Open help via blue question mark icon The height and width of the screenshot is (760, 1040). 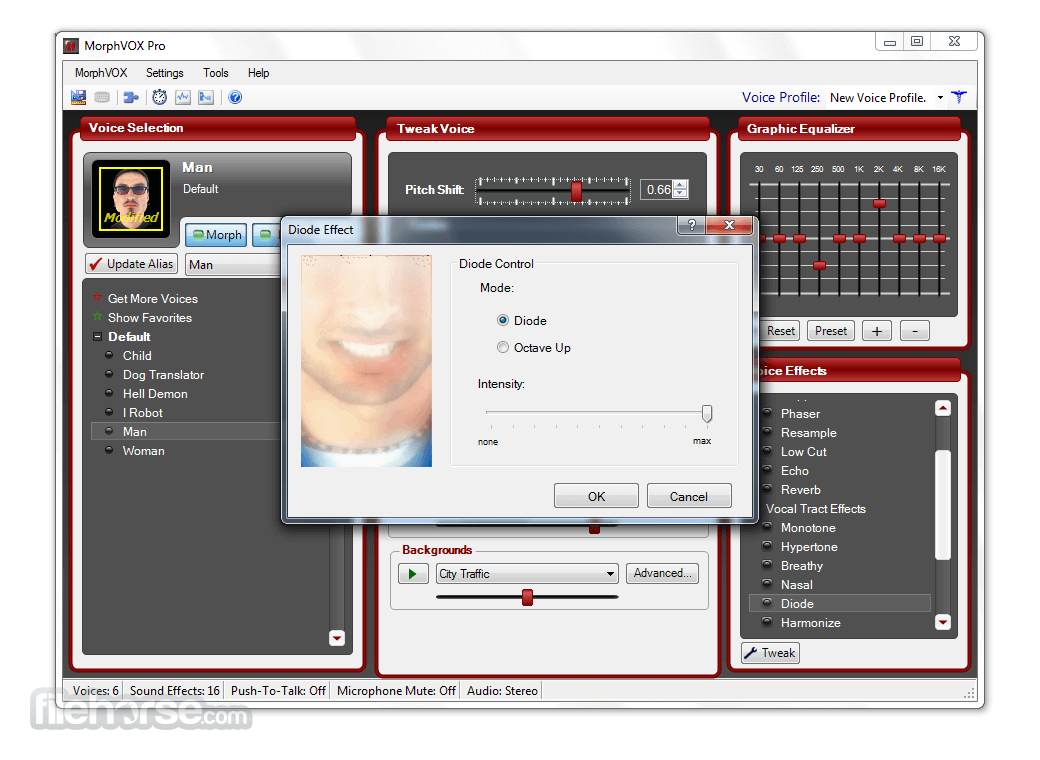(235, 97)
